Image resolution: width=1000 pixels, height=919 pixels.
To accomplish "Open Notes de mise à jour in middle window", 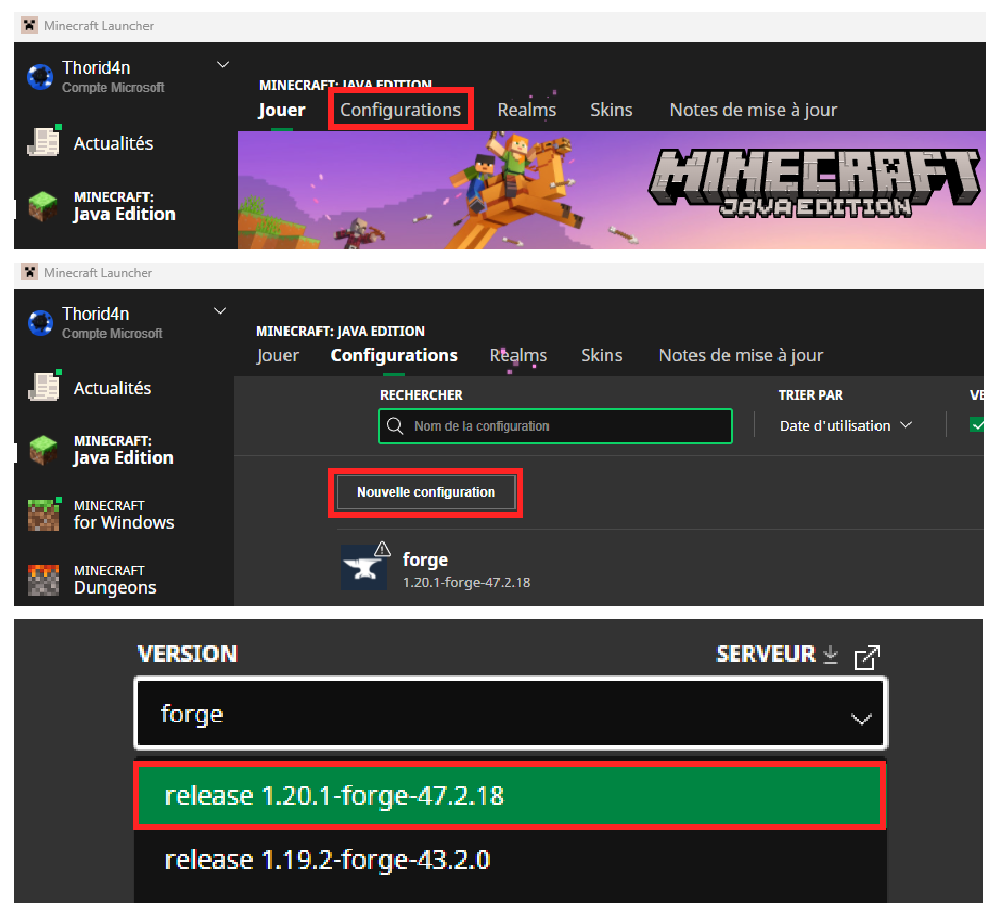I will coord(740,355).
